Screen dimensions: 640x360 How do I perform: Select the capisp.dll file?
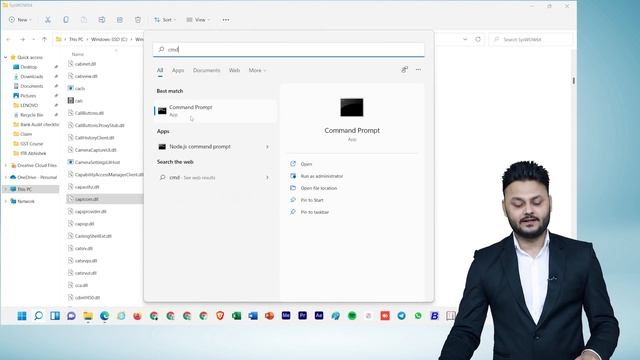[84, 224]
